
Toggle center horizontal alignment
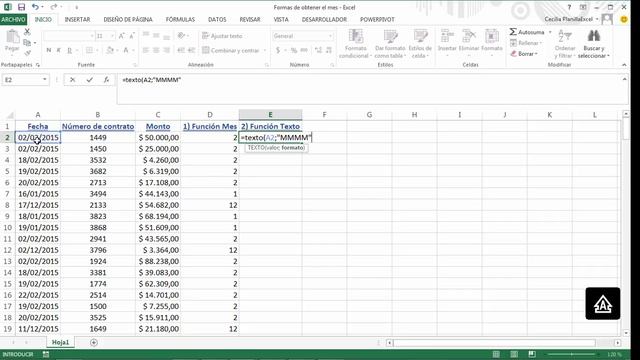(x=156, y=50)
